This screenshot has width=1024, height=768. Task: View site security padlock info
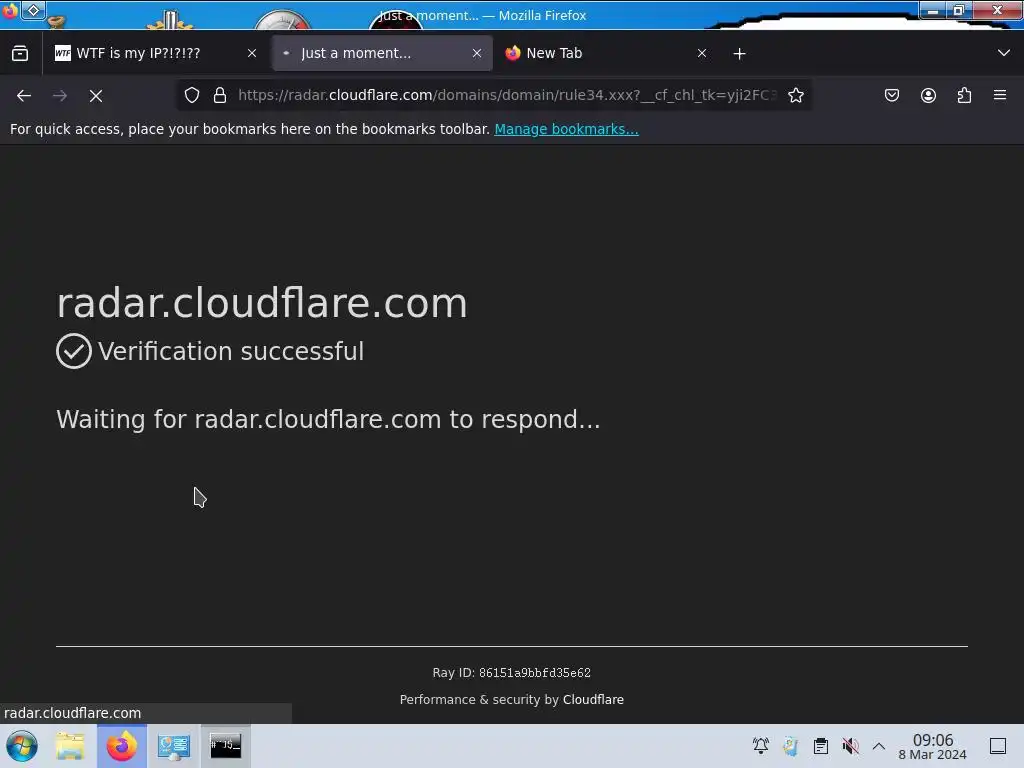point(220,95)
